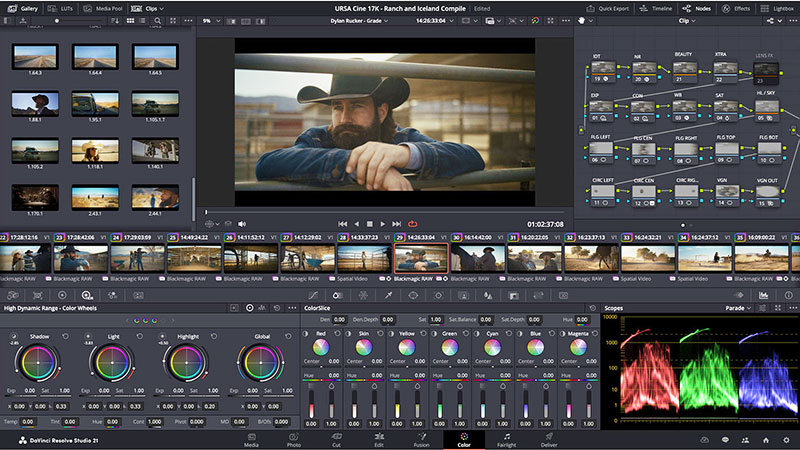The image size is (800, 450).
Task: Open the Gallery panel
Action: tap(23, 8)
